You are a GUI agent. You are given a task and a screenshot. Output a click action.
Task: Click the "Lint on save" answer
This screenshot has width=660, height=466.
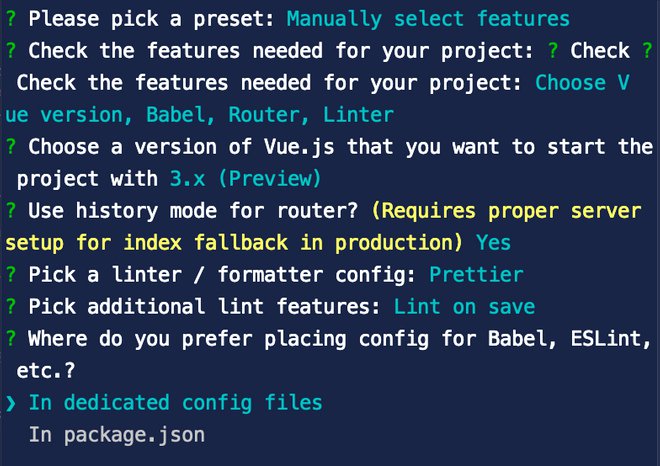tap(464, 307)
